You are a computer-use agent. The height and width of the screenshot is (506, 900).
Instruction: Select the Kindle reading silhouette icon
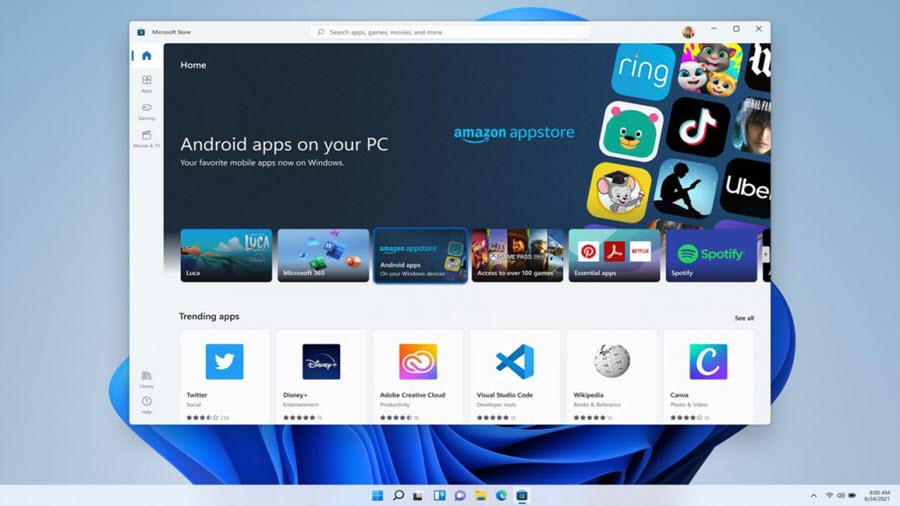click(685, 189)
